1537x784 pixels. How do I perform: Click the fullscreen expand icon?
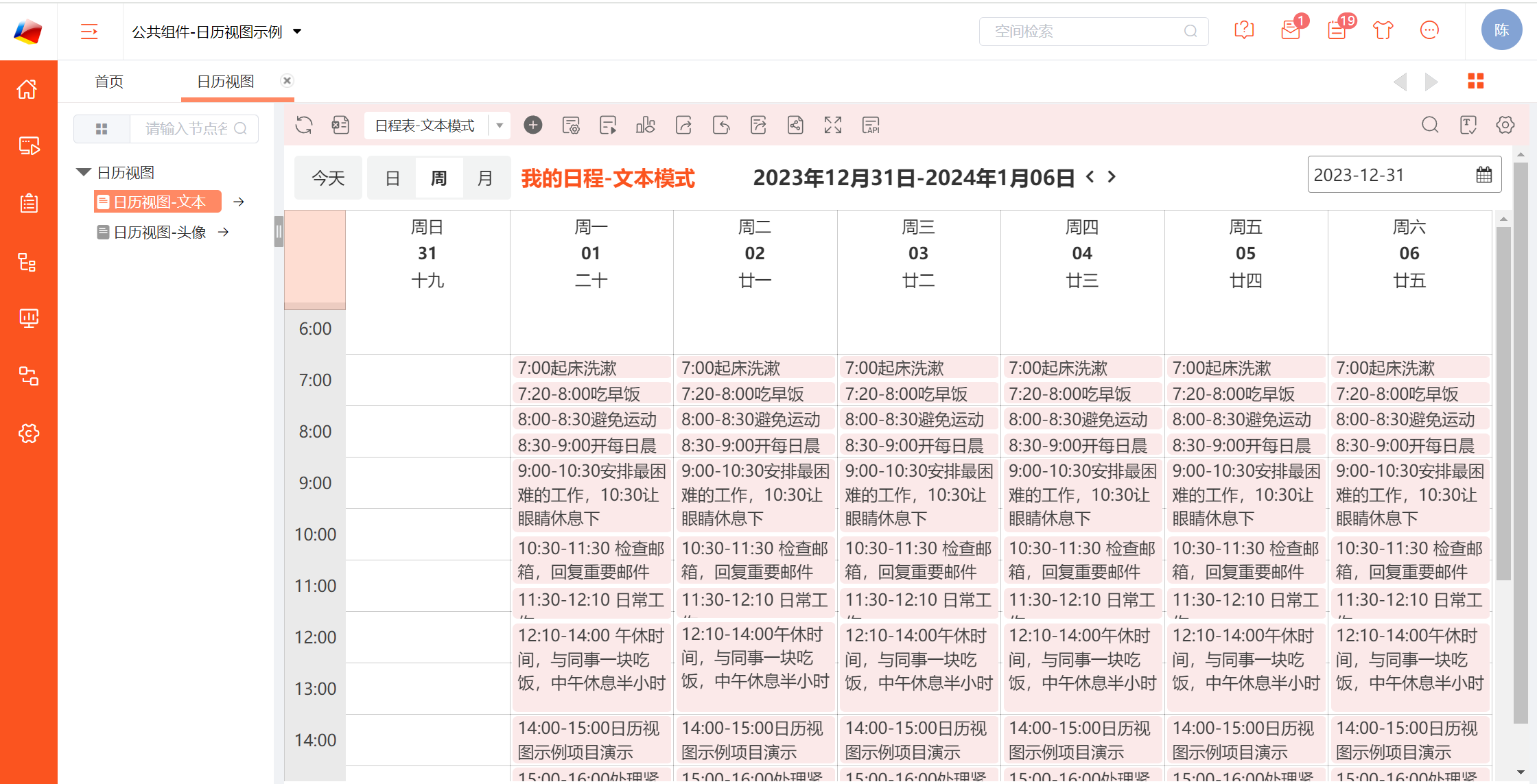[x=832, y=126]
